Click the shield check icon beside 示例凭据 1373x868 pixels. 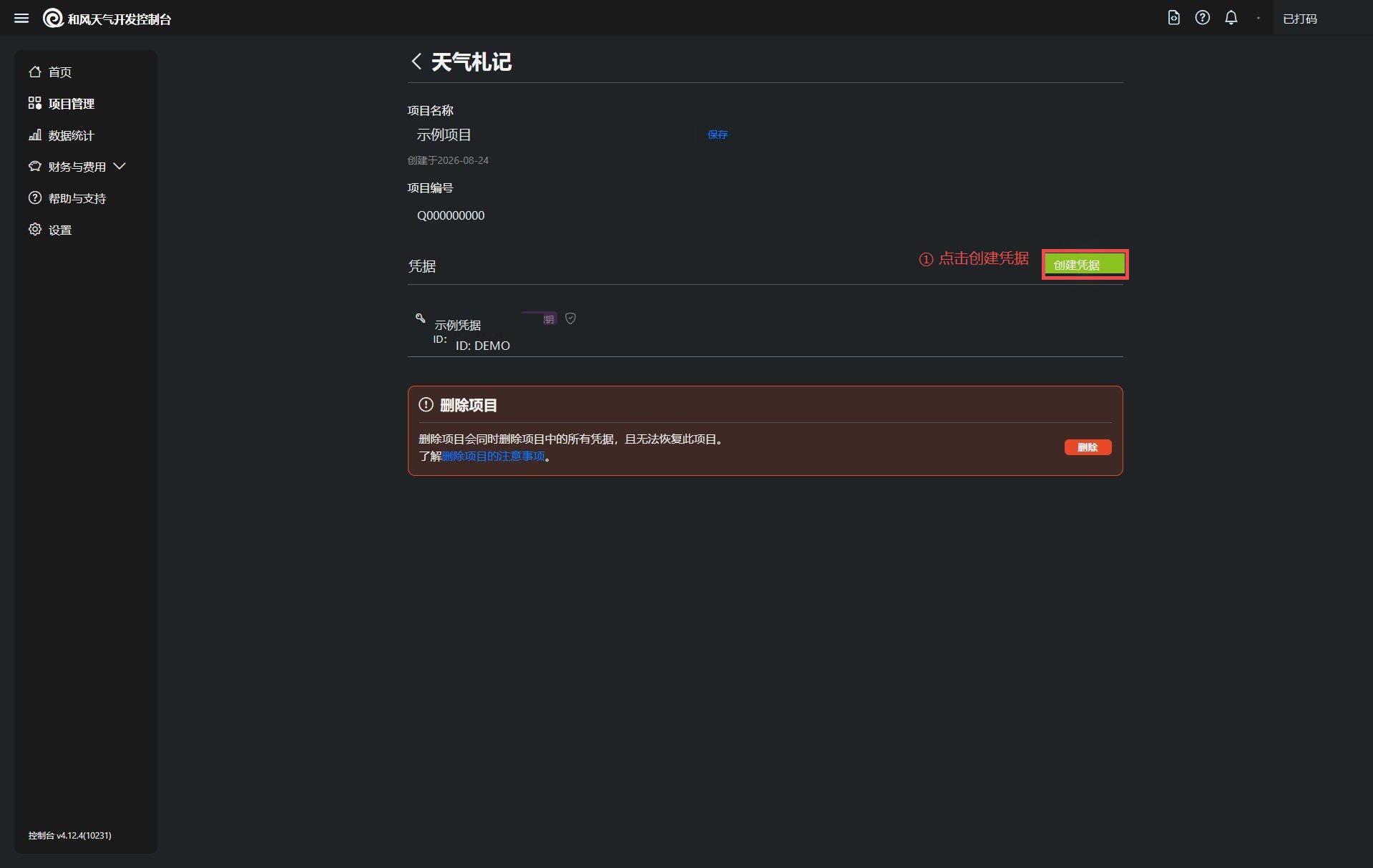pyautogui.click(x=570, y=318)
